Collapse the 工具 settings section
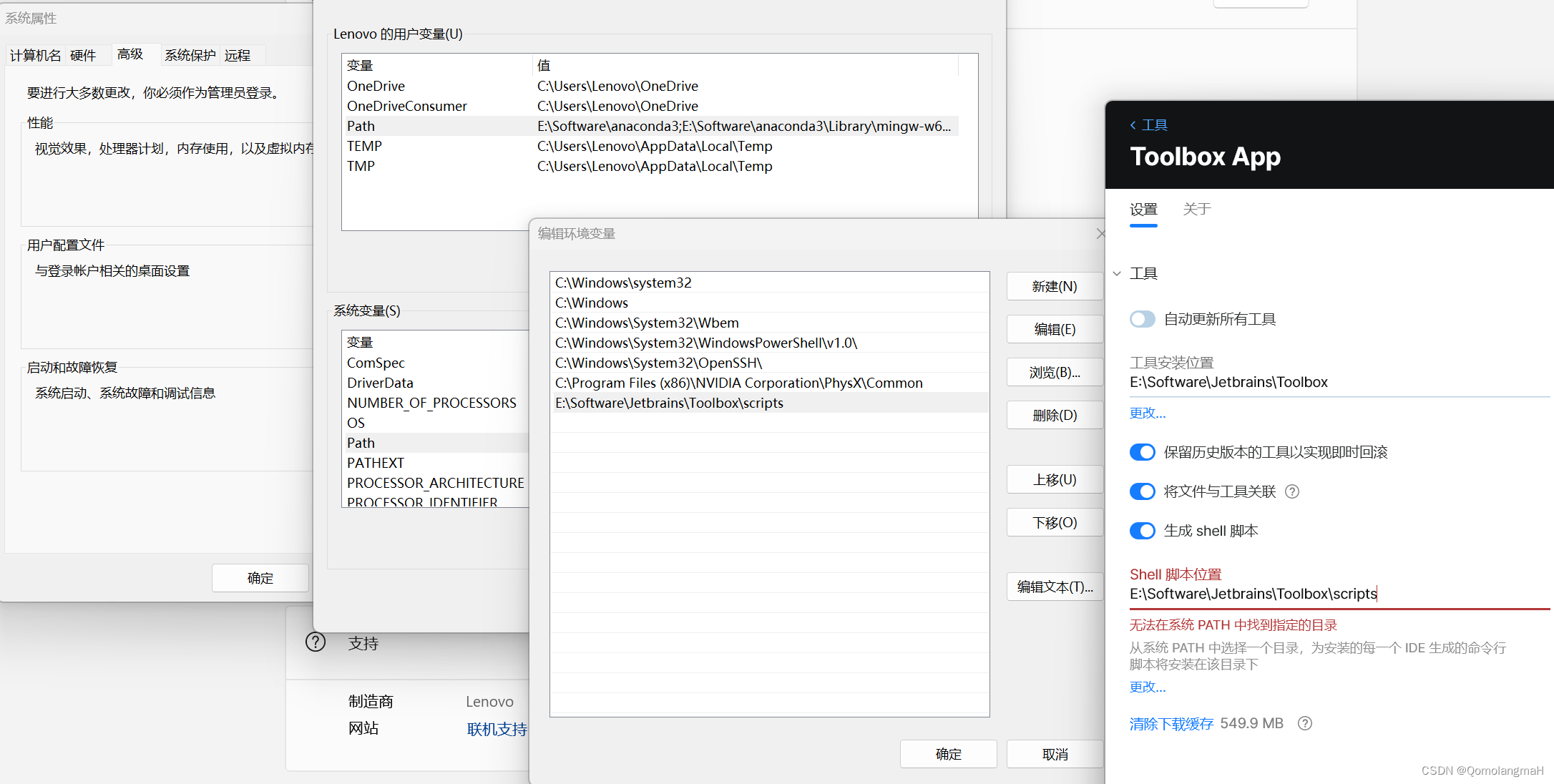1554x784 pixels. click(x=1117, y=273)
